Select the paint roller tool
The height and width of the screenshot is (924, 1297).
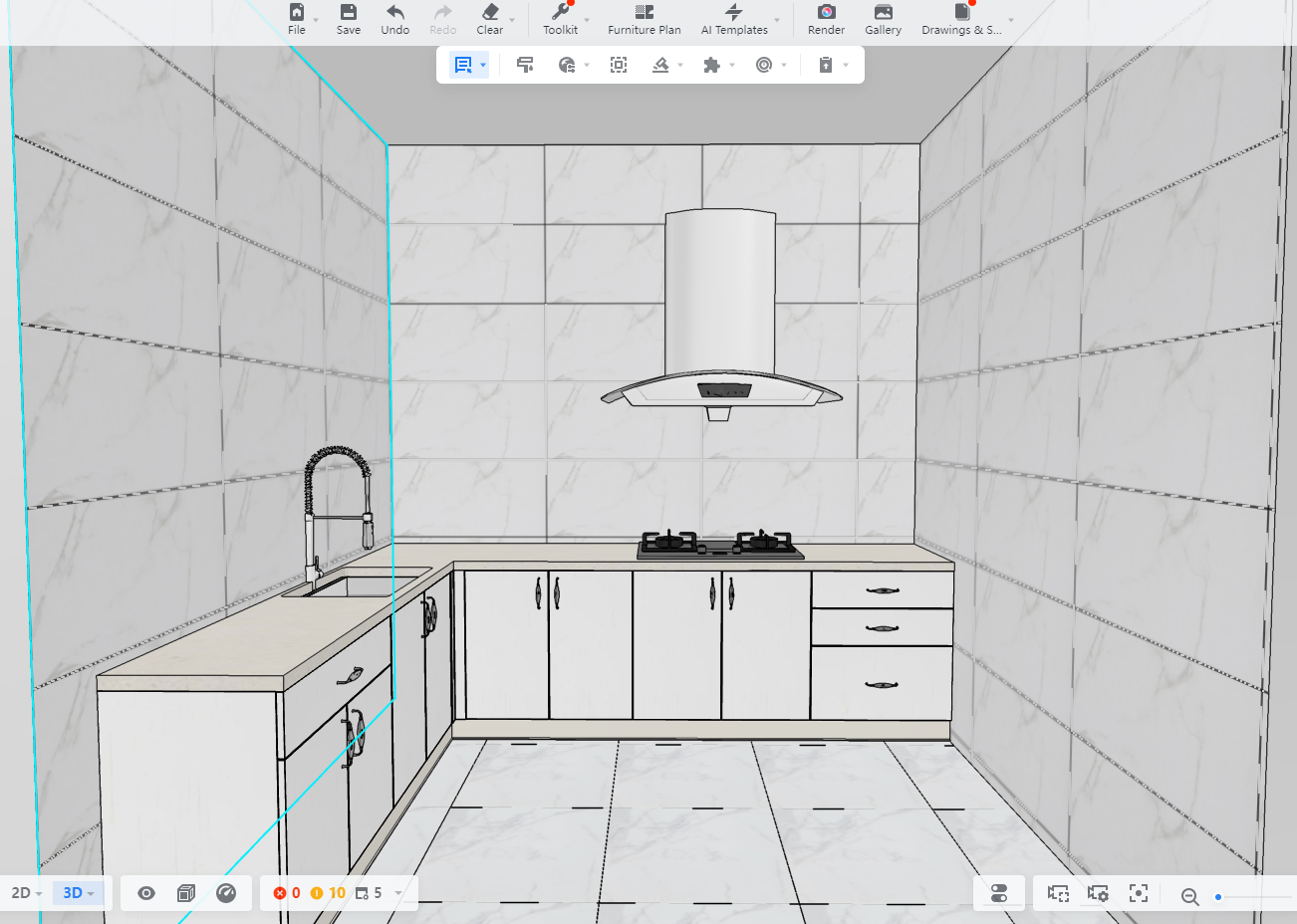coord(525,65)
